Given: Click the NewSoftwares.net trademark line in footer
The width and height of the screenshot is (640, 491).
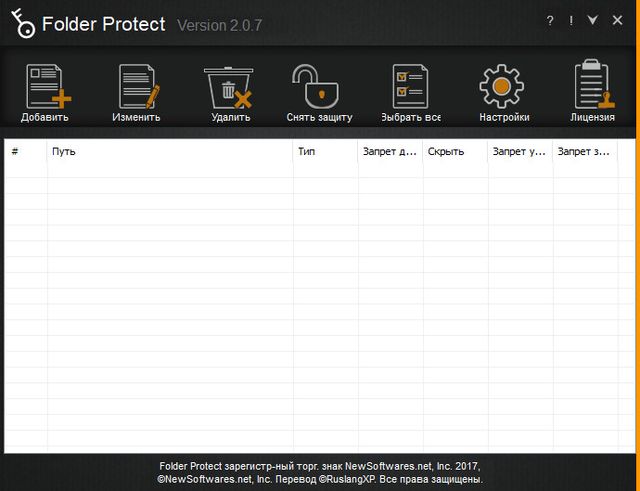Looking at the screenshot, I should point(320,466).
